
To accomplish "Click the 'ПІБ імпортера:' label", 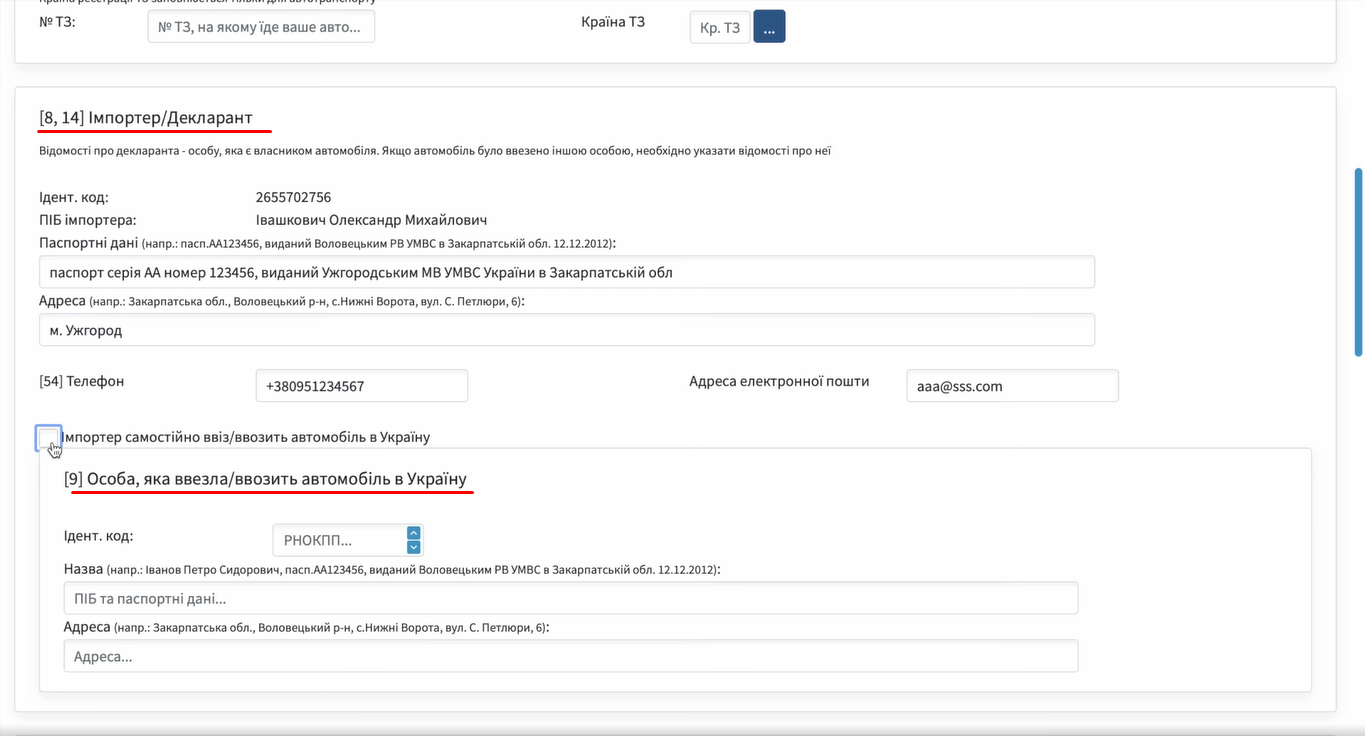I will tap(88, 220).
